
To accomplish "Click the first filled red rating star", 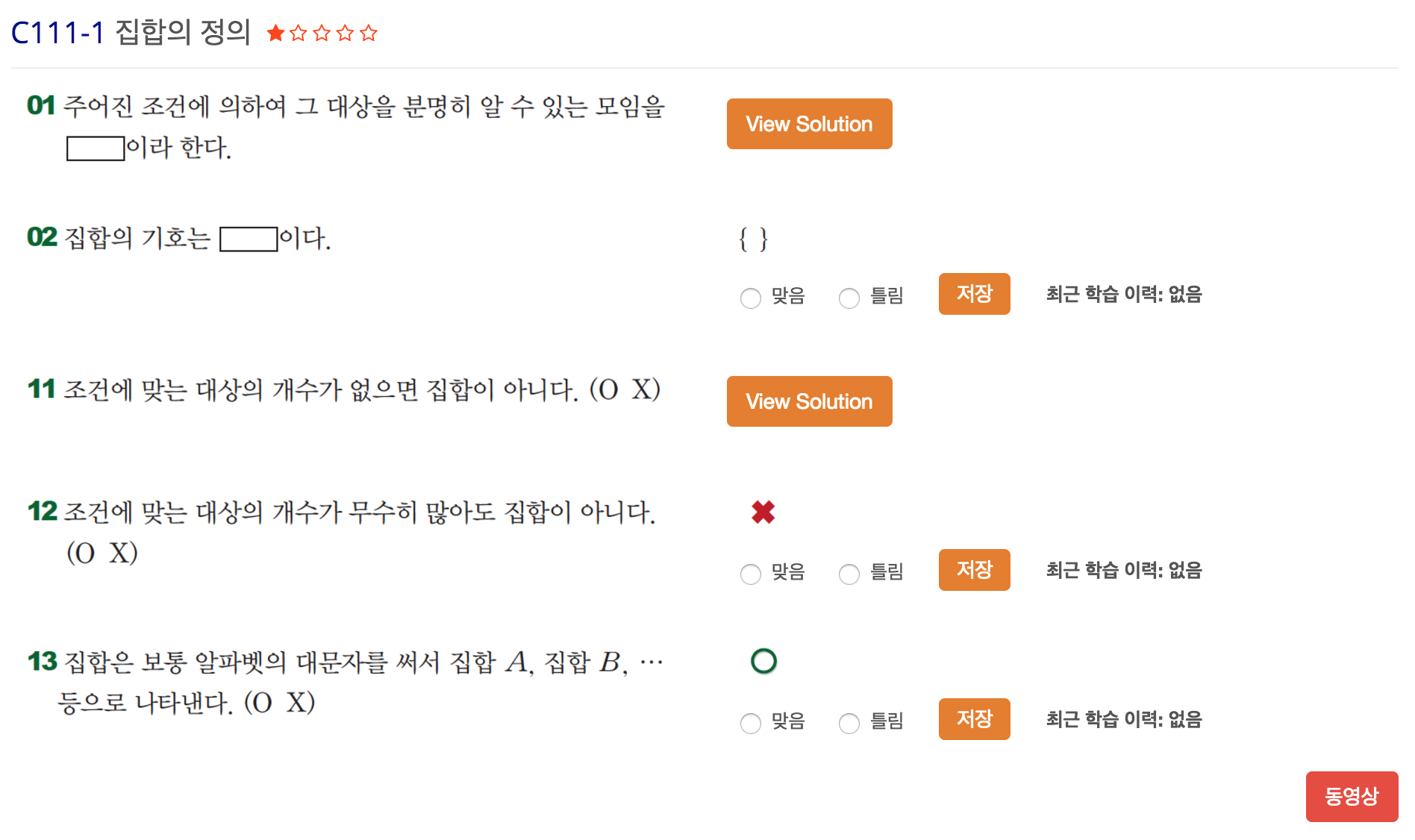I will pos(275,33).
